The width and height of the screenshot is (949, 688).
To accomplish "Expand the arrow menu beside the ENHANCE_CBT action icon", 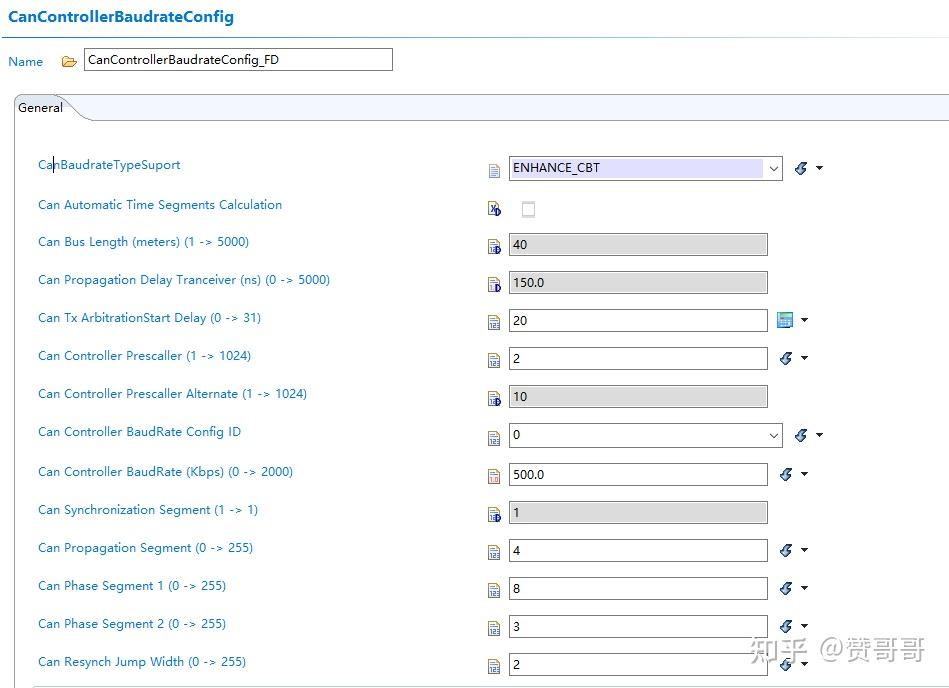I will click(819, 168).
